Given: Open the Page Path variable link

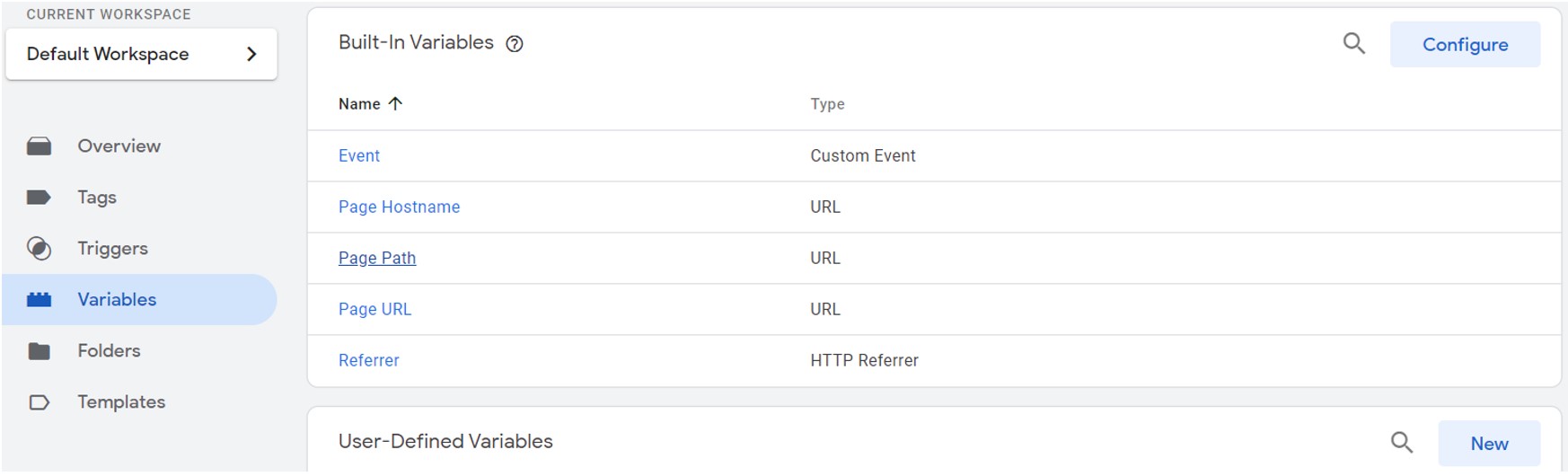Looking at the screenshot, I should click(x=377, y=259).
